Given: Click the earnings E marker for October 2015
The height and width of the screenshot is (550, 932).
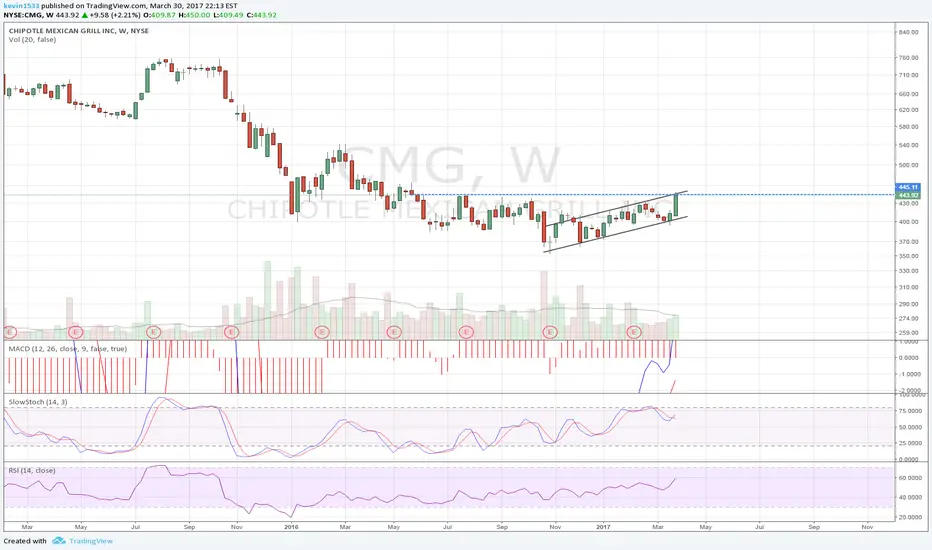Looking at the screenshot, I should [231, 332].
